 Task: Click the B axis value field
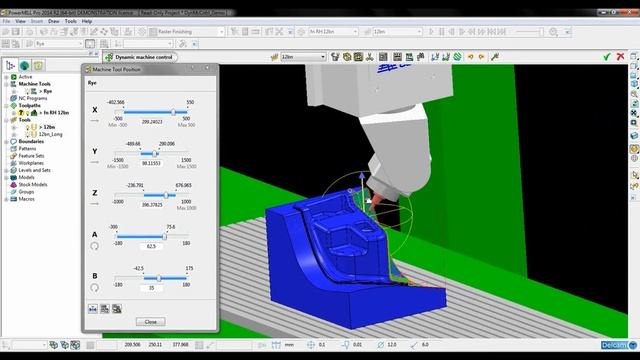151,288
